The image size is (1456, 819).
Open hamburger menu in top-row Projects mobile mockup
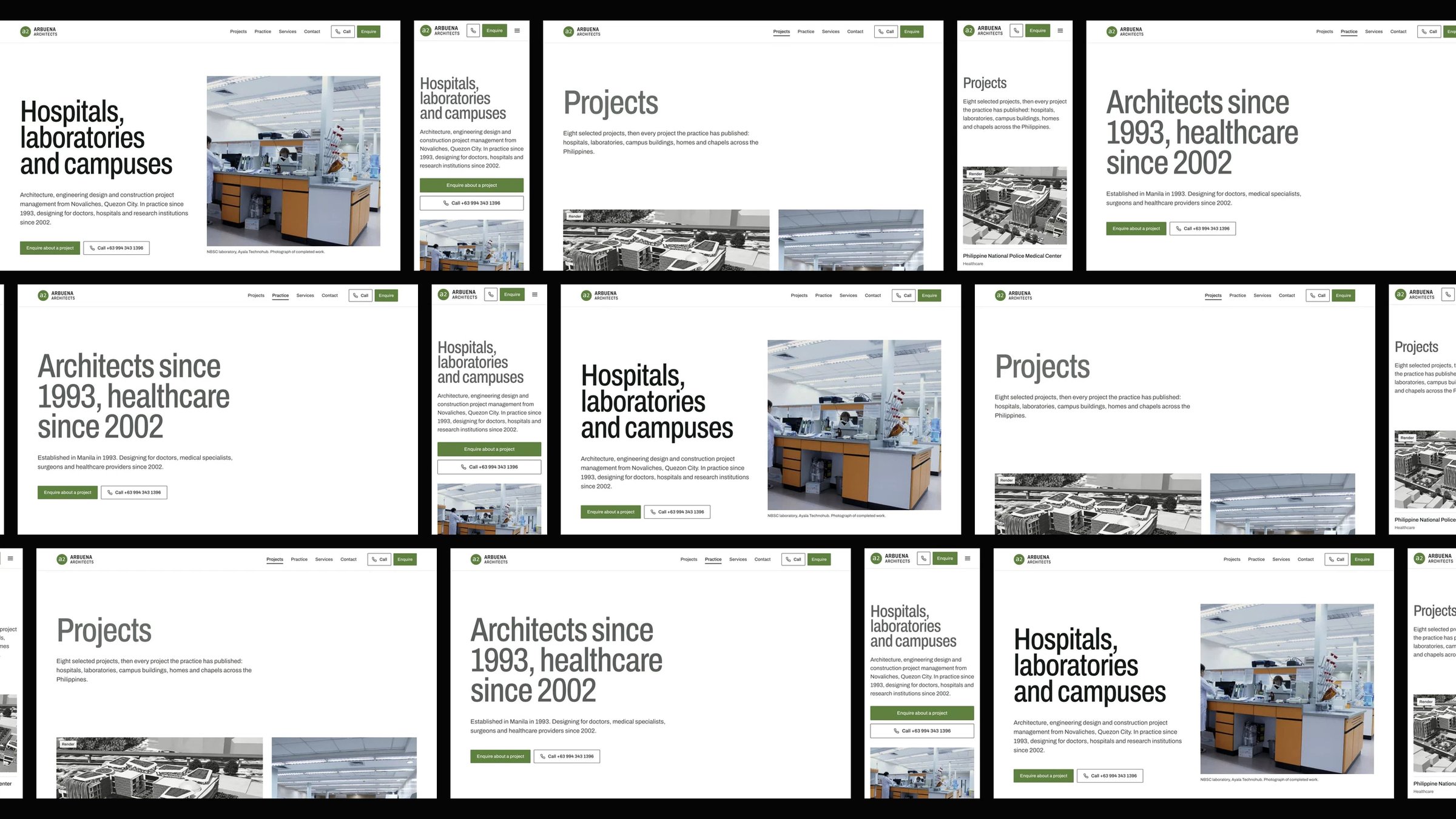click(1060, 30)
